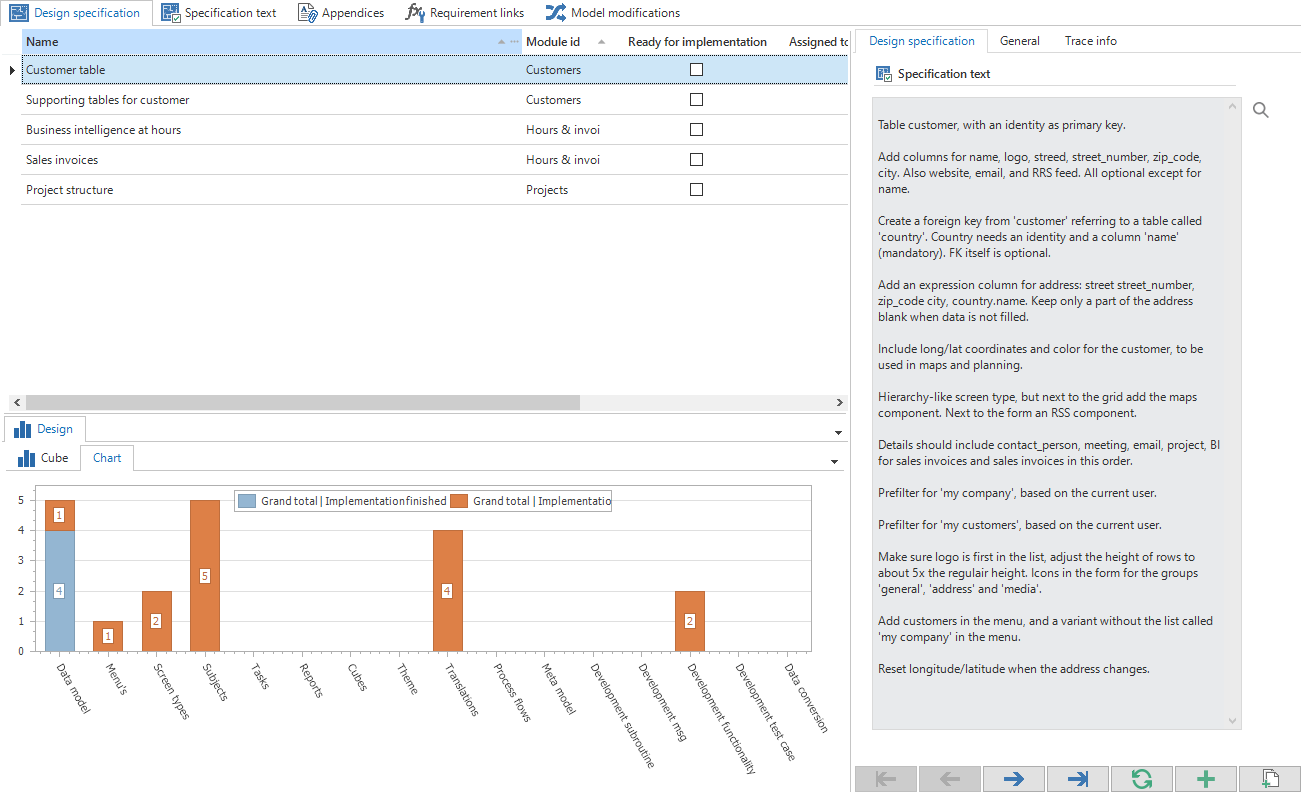The width and height of the screenshot is (1301, 795).
Task: Go to previous record arrow button
Action: coord(949,779)
